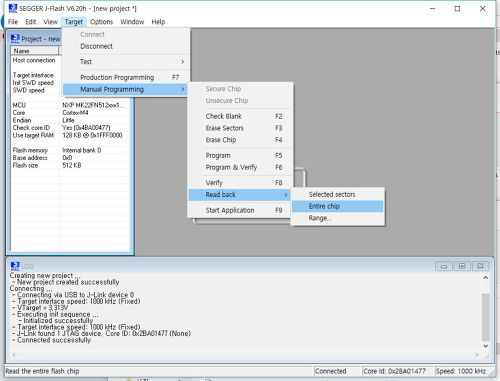The height and width of the screenshot is (381, 500).
Task: Select the SWD speed row
Action: (x=70, y=90)
